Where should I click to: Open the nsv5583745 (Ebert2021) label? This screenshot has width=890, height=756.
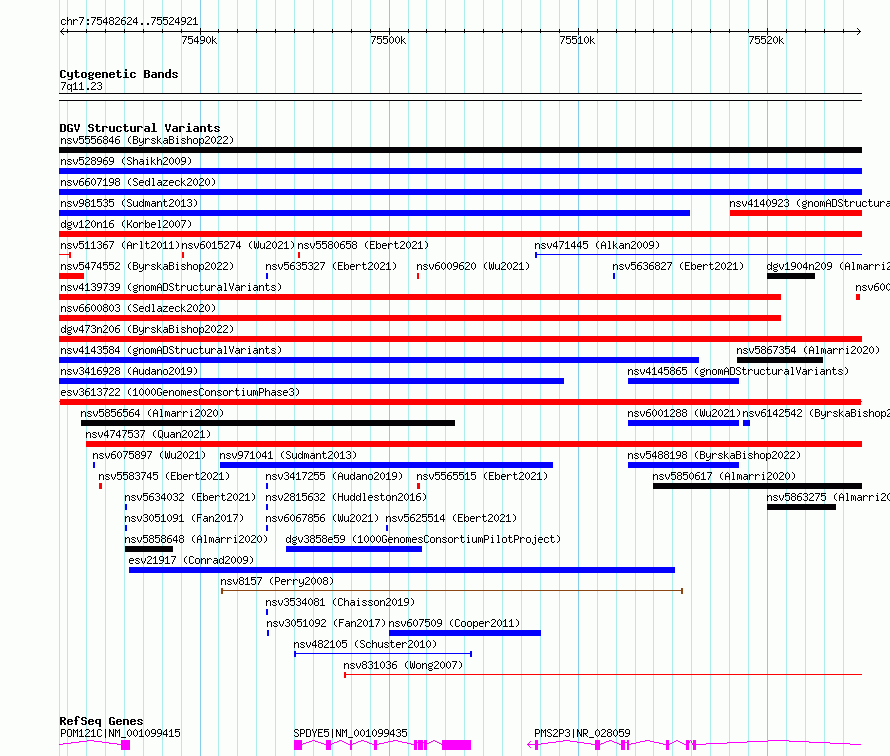pos(164,476)
